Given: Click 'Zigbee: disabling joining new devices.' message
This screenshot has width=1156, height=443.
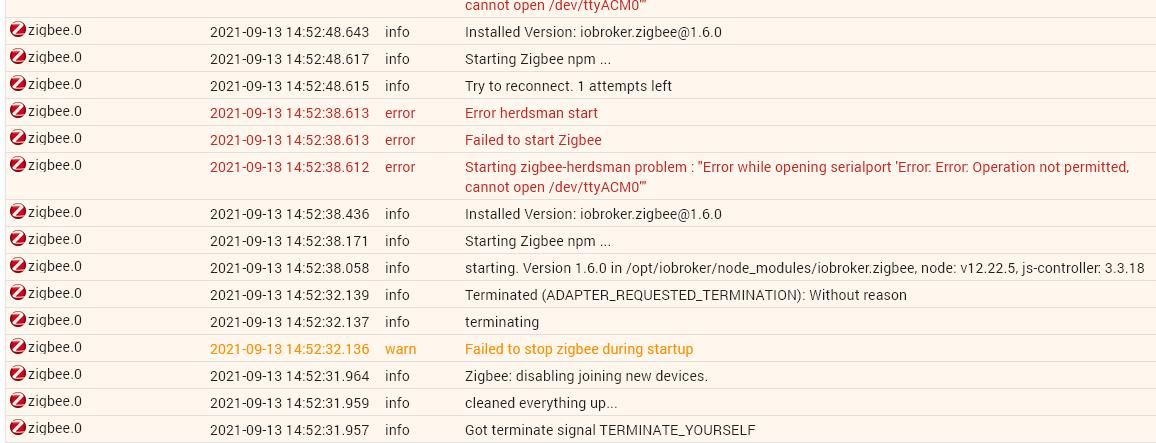Looking at the screenshot, I should click(x=586, y=376).
